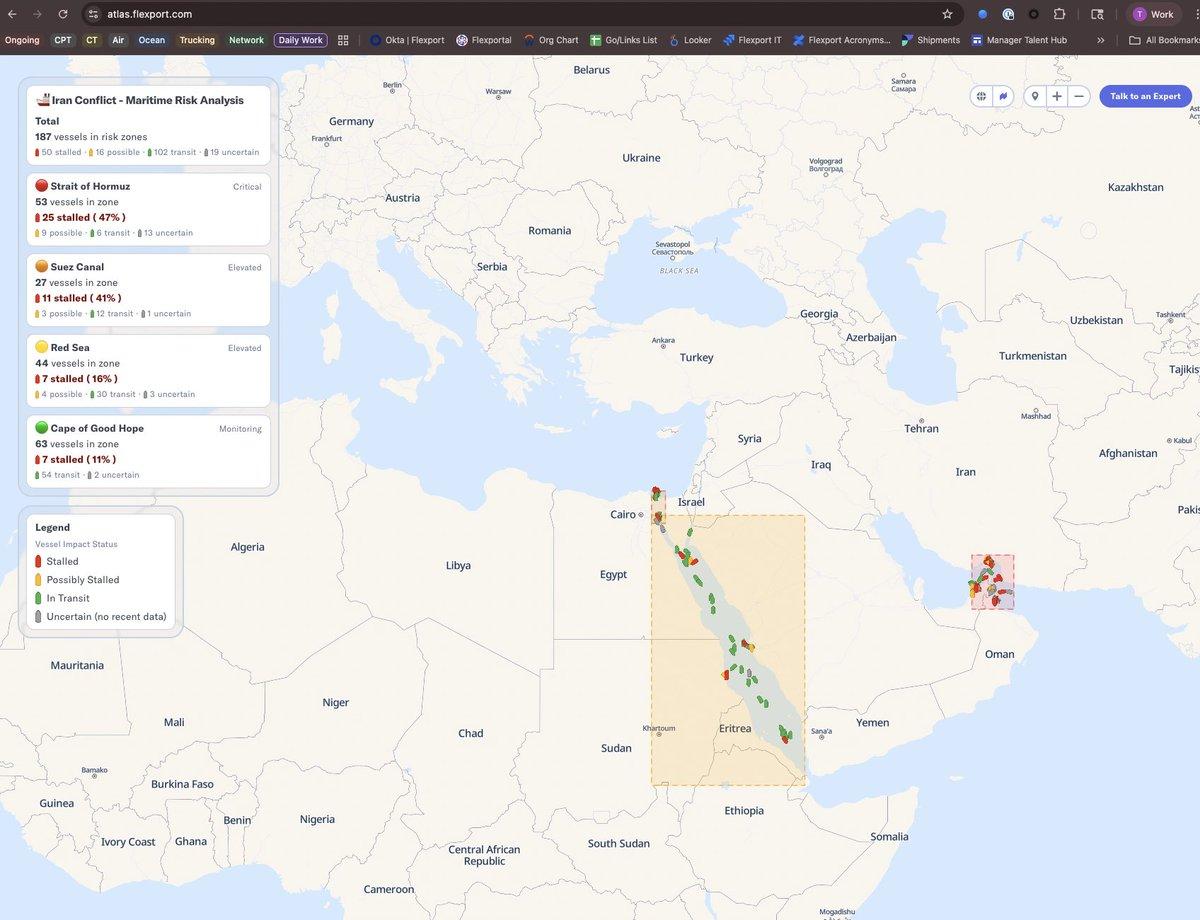This screenshot has width=1200, height=920.
Task: Select the Trucking bookmark group
Action: point(196,40)
